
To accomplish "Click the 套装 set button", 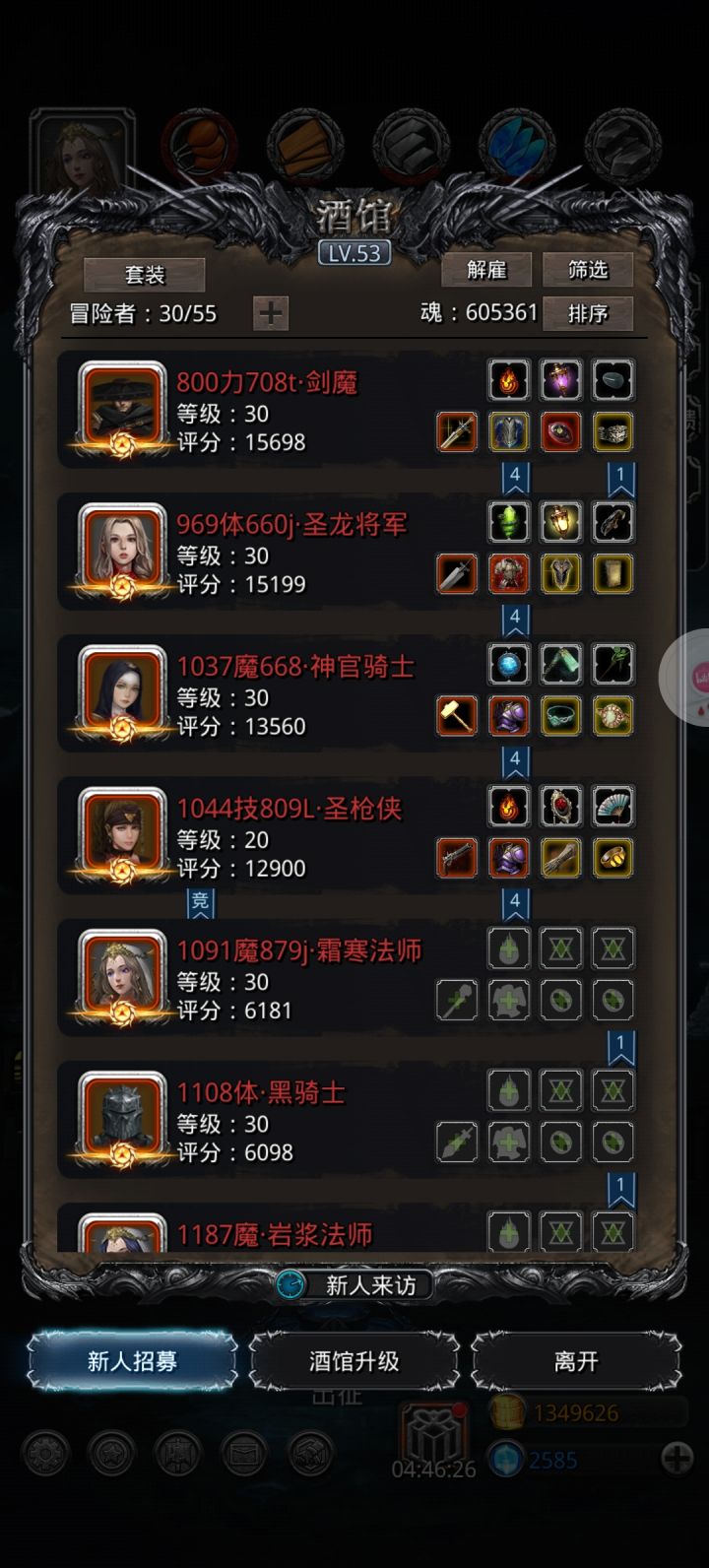I will tap(145, 275).
